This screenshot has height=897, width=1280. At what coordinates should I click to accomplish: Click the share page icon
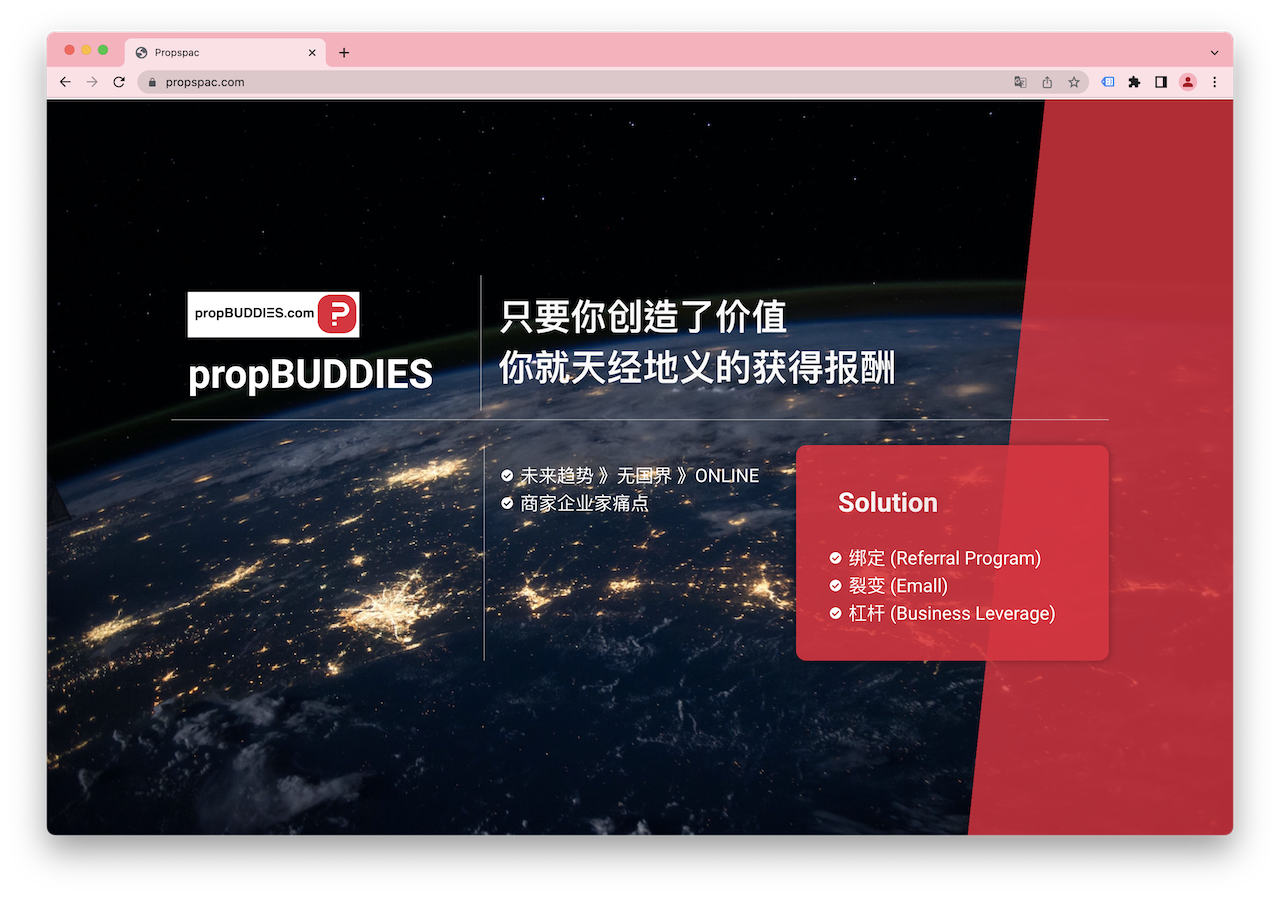click(x=1047, y=82)
